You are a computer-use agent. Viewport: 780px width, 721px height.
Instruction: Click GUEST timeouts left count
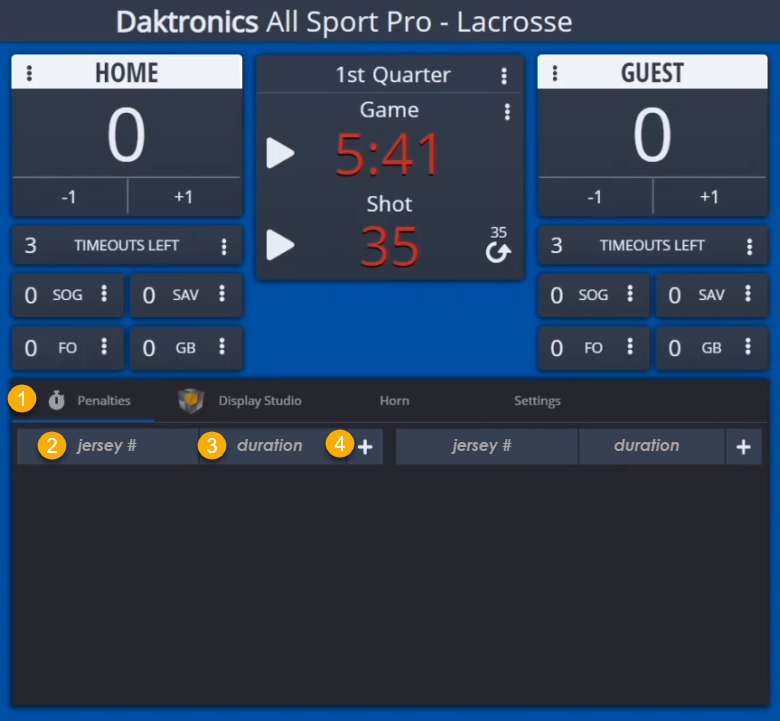pyautogui.click(x=557, y=245)
